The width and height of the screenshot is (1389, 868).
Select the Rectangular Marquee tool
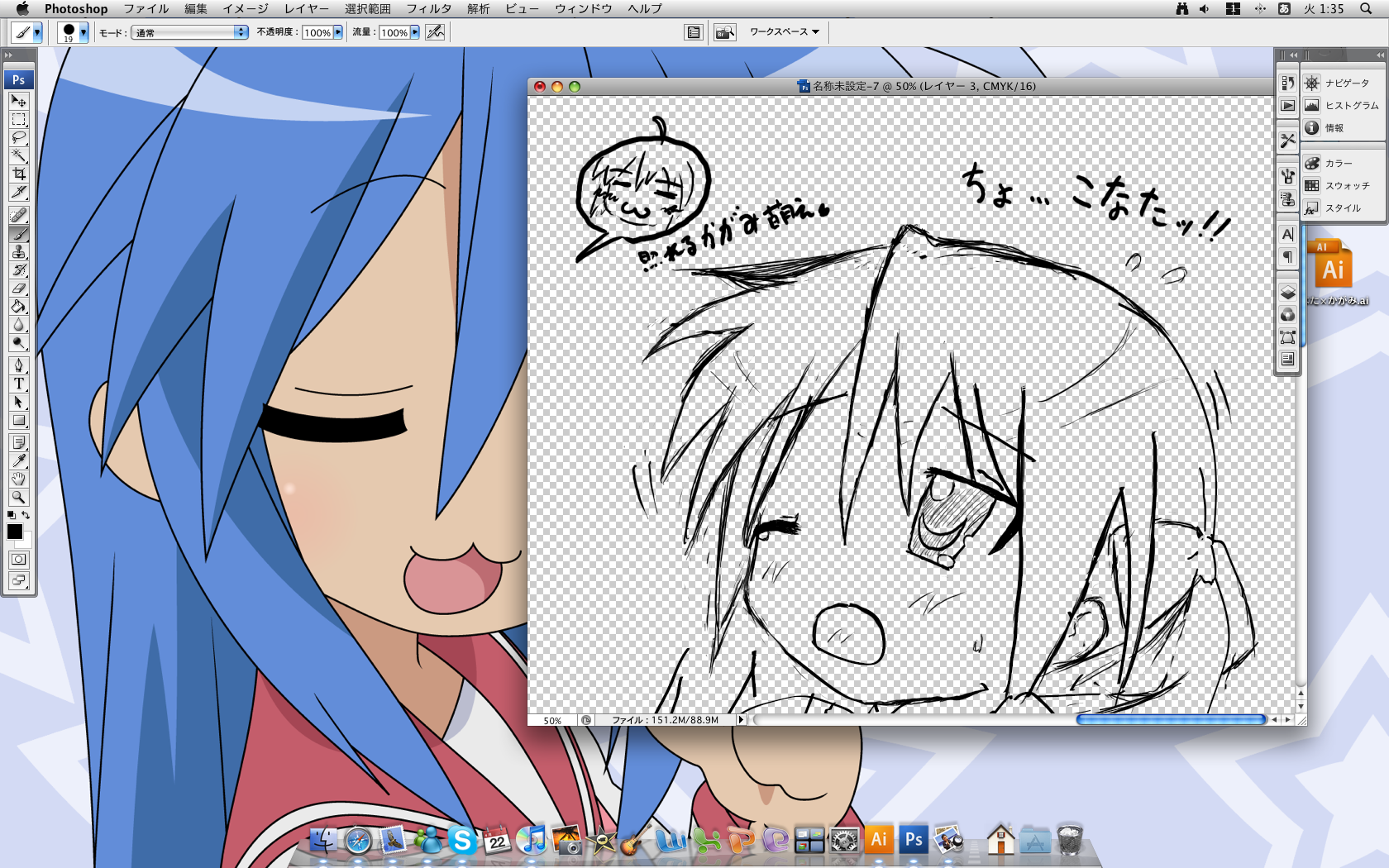[x=19, y=119]
